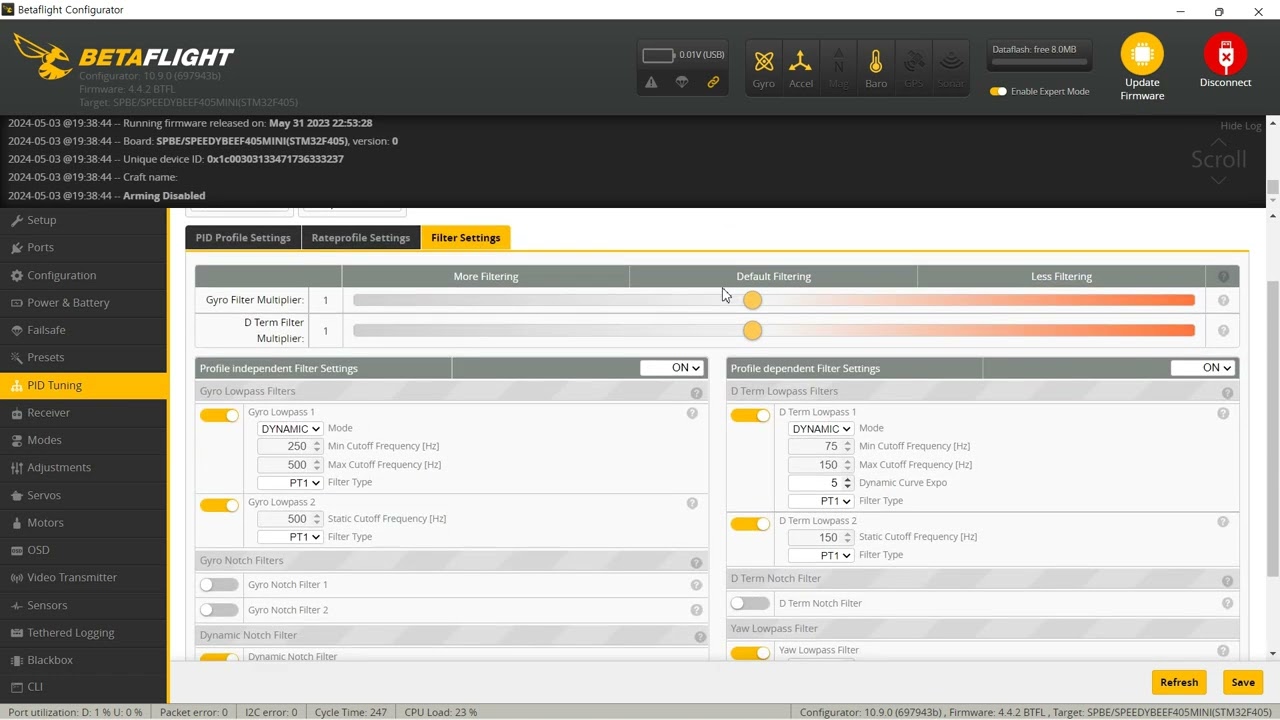
Task: Open the Failsafe sidebar tab
Action: 84,330
